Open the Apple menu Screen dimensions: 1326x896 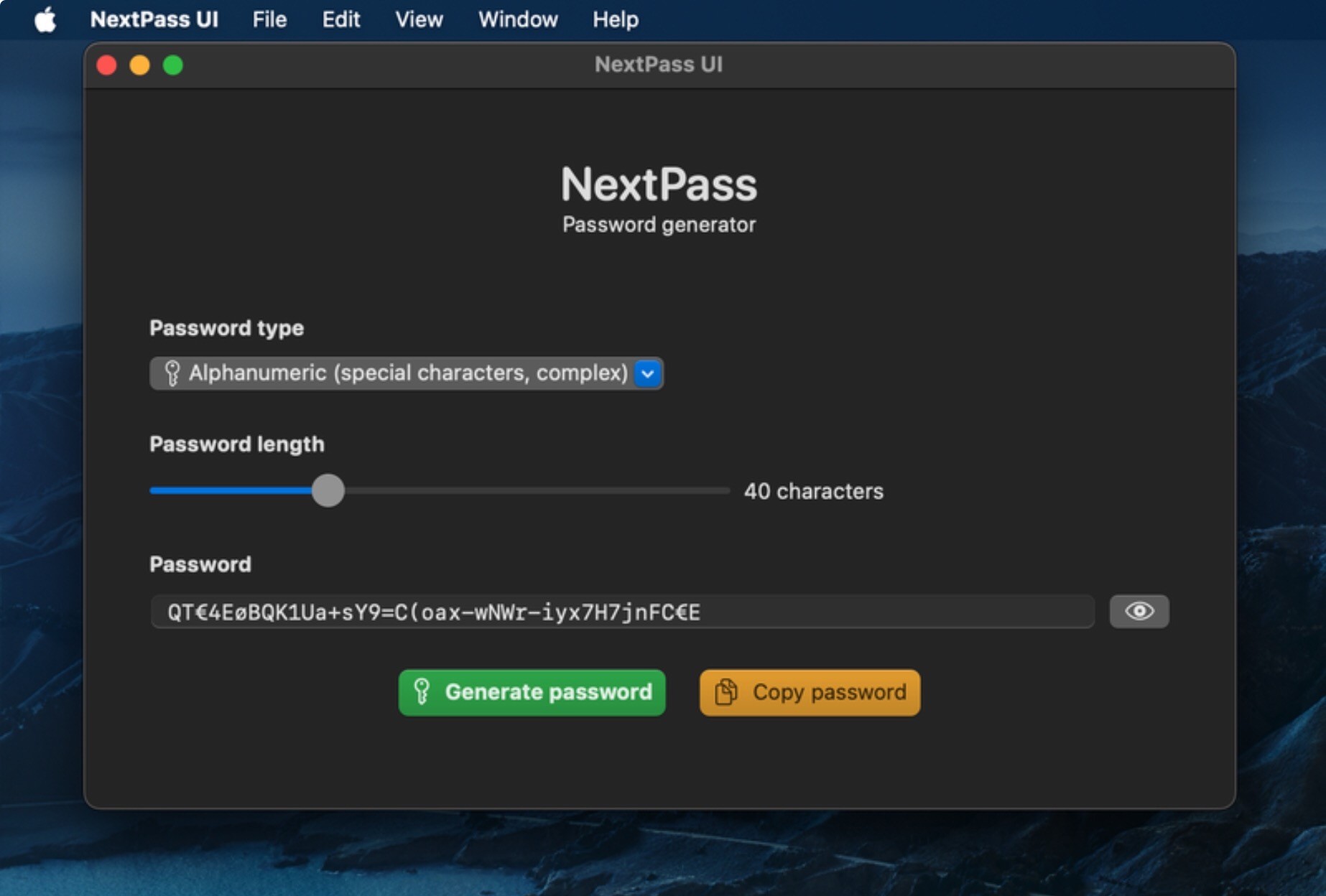pyautogui.click(x=45, y=19)
